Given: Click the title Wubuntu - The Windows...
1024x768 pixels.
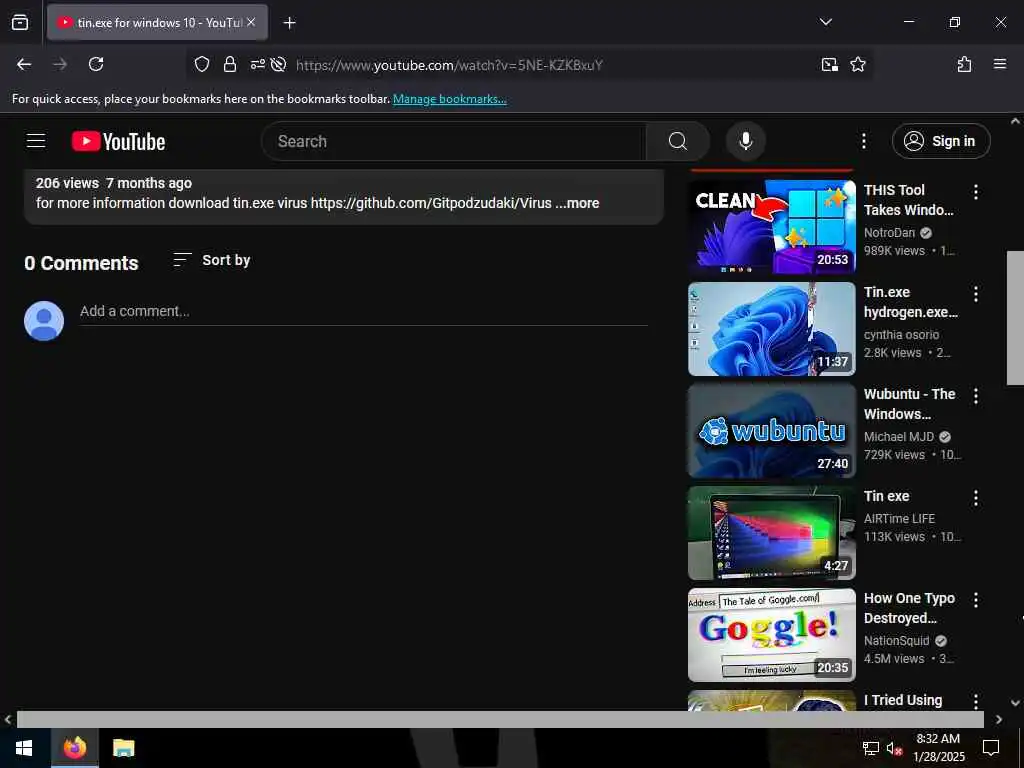Looking at the screenshot, I should tap(909, 404).
